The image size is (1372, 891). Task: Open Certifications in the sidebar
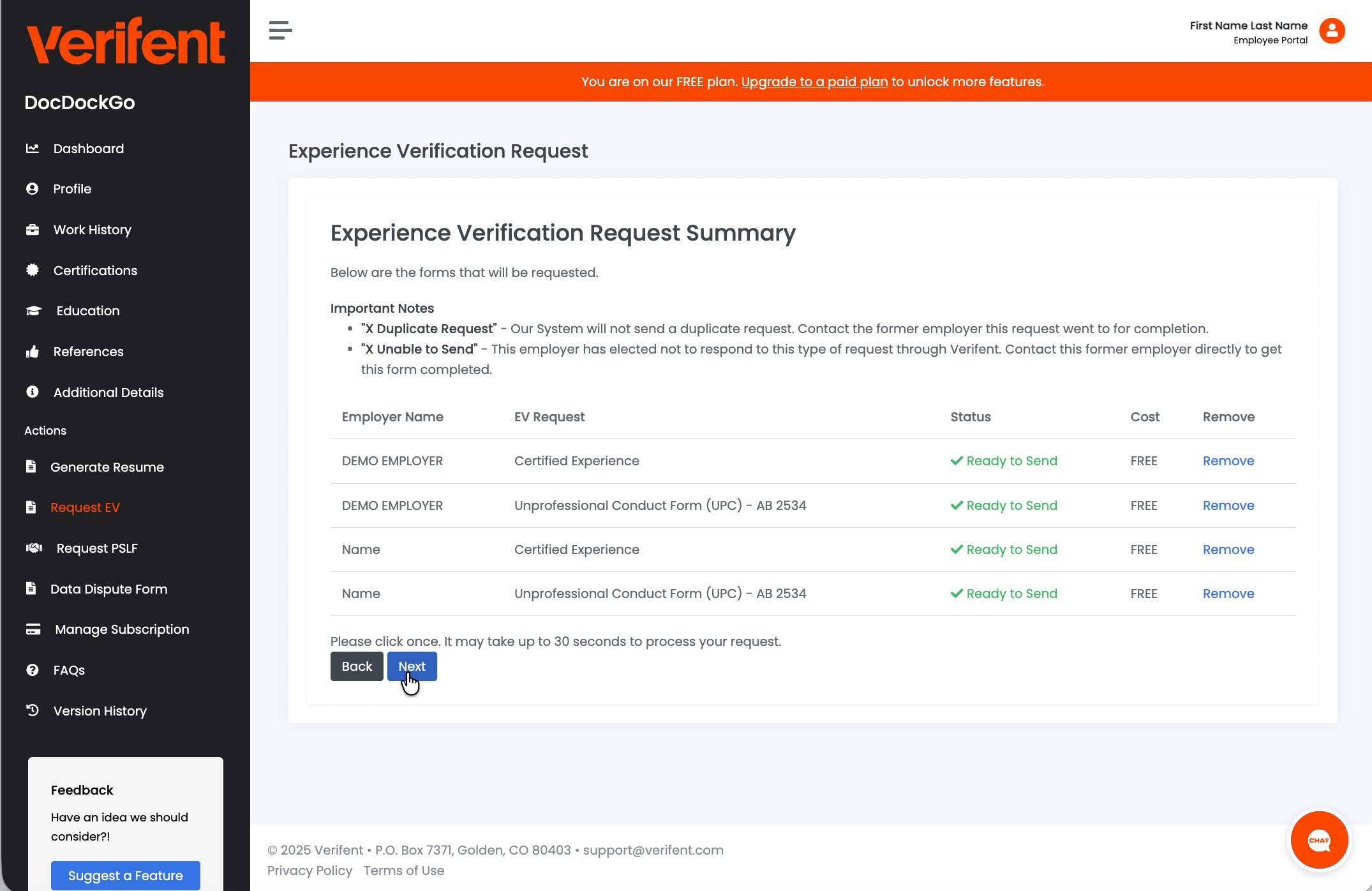pyautogui.click(x=95, y=271)
